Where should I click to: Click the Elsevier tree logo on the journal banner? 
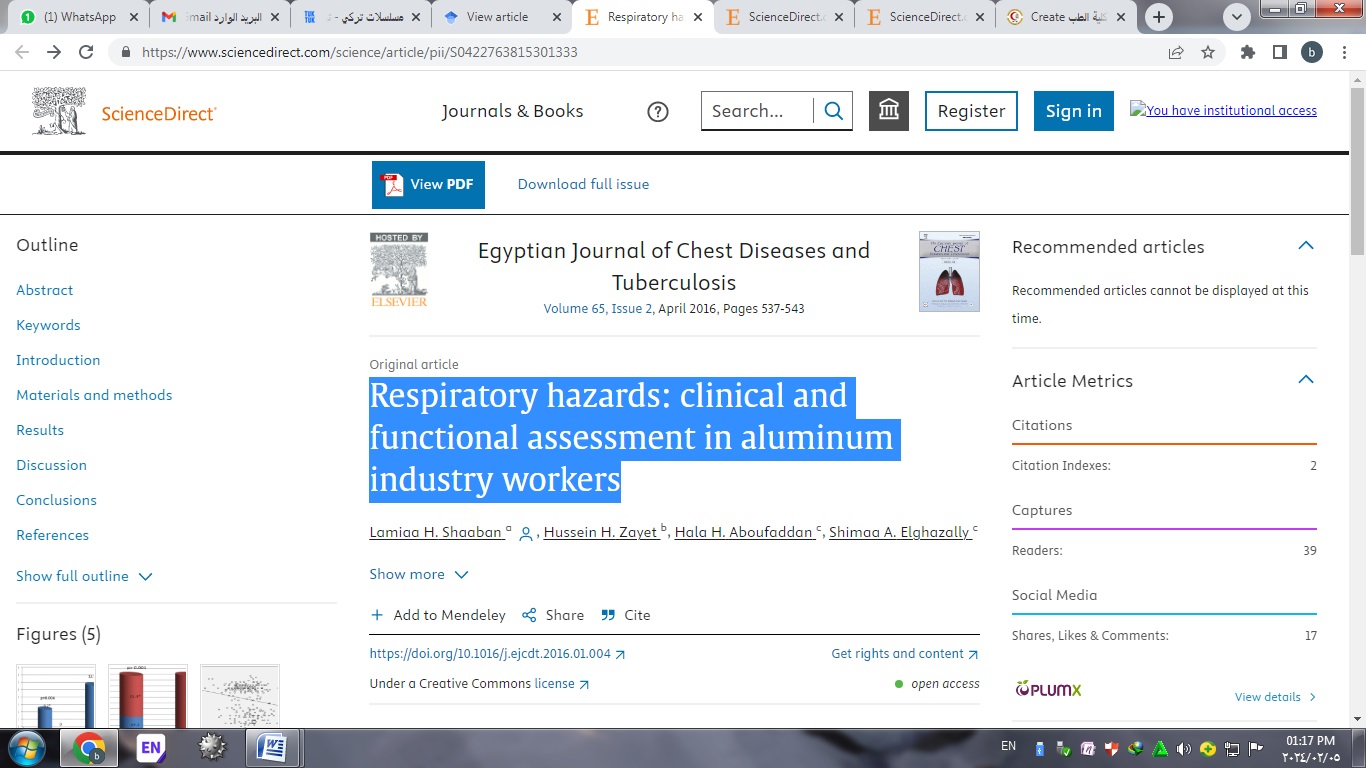coord(399,270)
